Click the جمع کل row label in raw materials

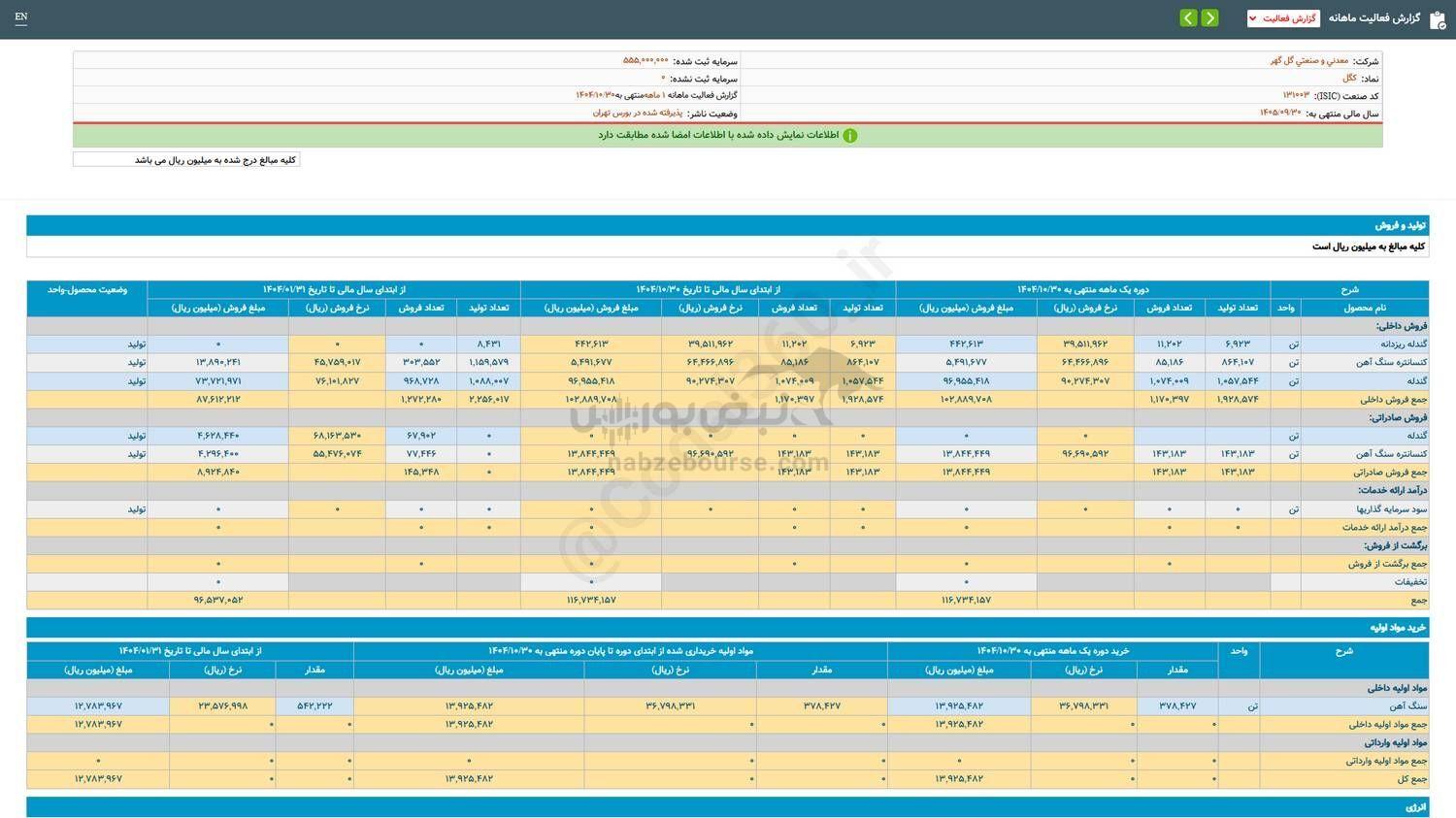click(1411, 779)
